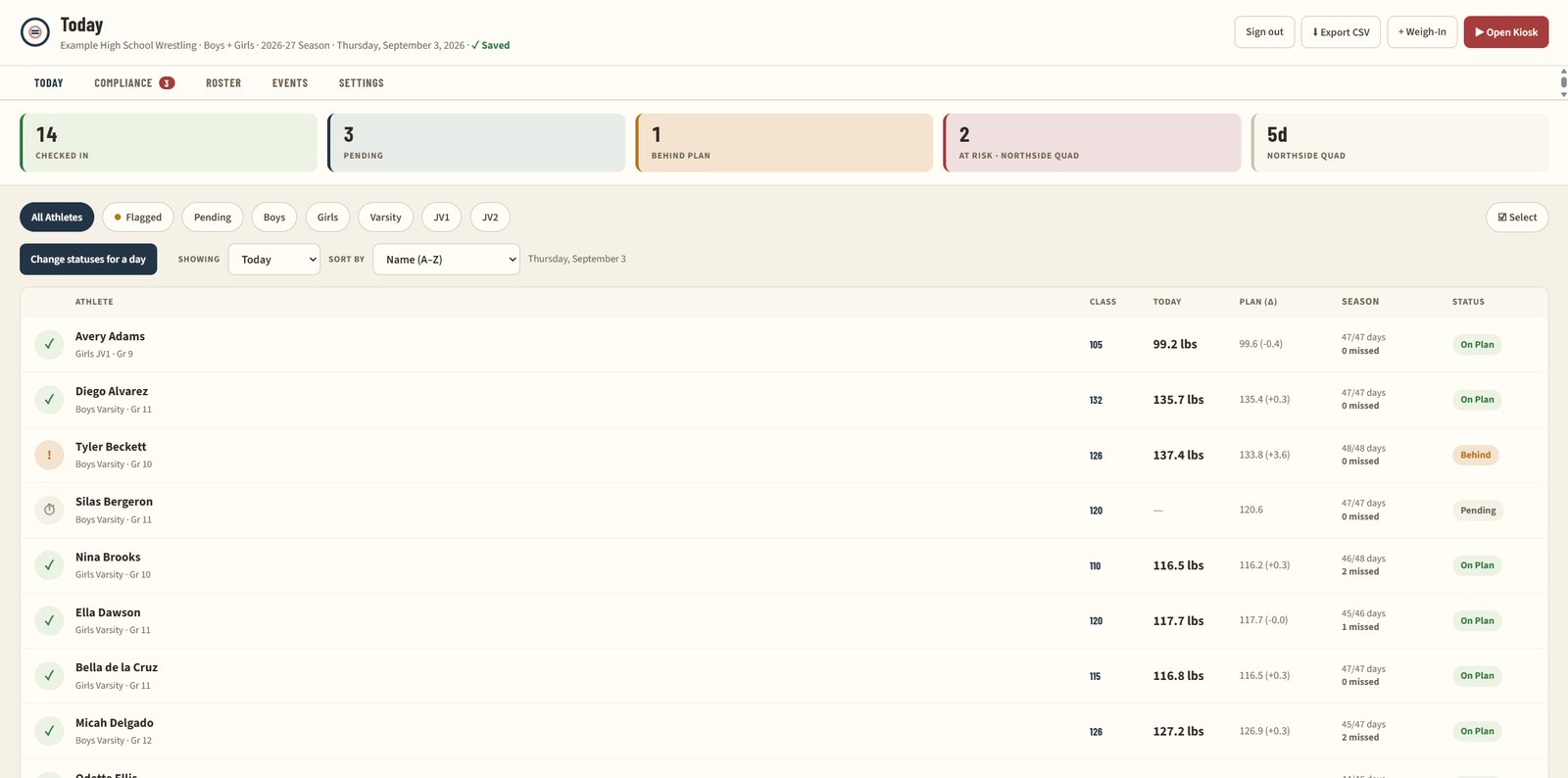
Task: Switch to the Today tab
Action: pos(49,83)
